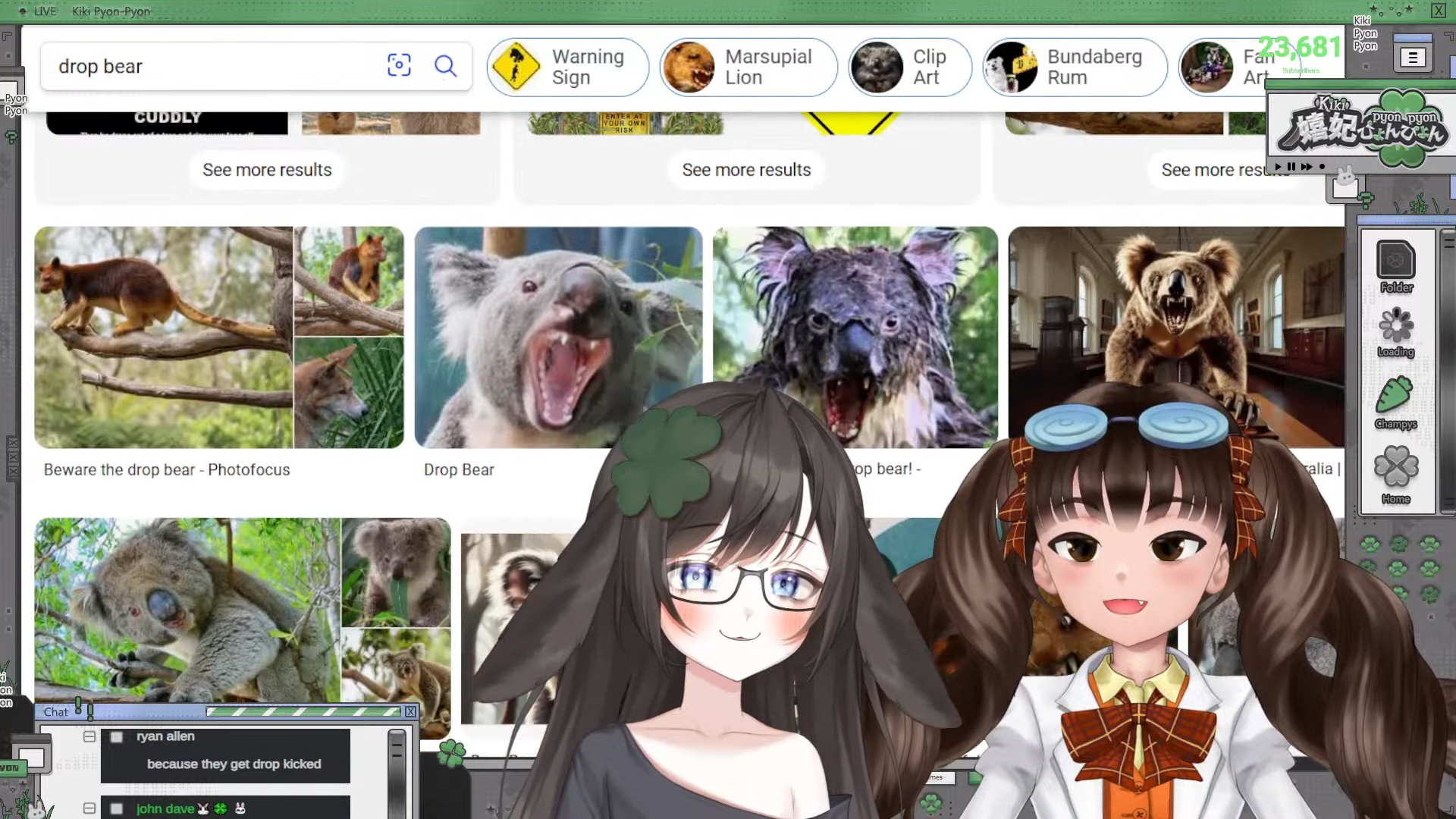This screenshot has height=819, width=1456.
Task: See more results under the CUDDLY card
Action: [267, 170]
